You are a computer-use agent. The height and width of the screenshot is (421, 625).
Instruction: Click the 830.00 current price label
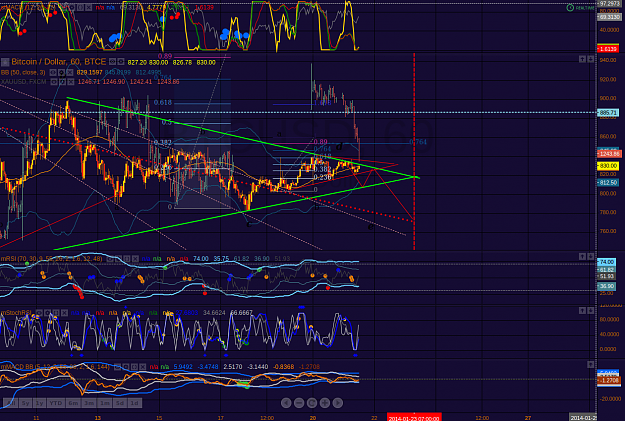(608, 165)
